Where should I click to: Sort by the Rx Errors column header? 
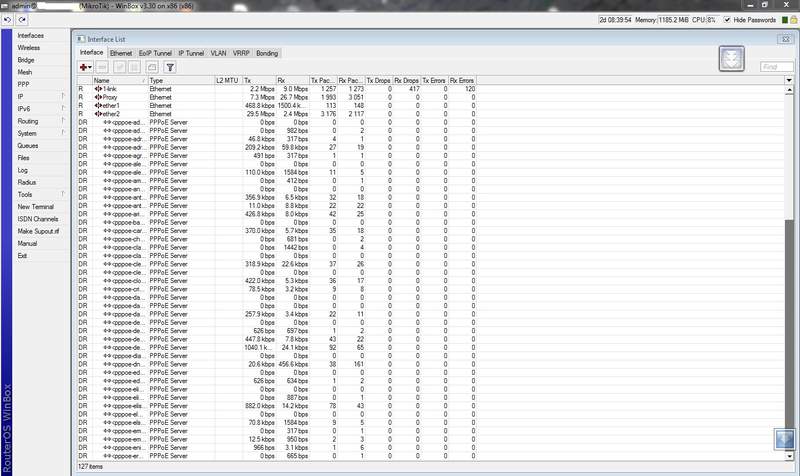click(462, 80)
